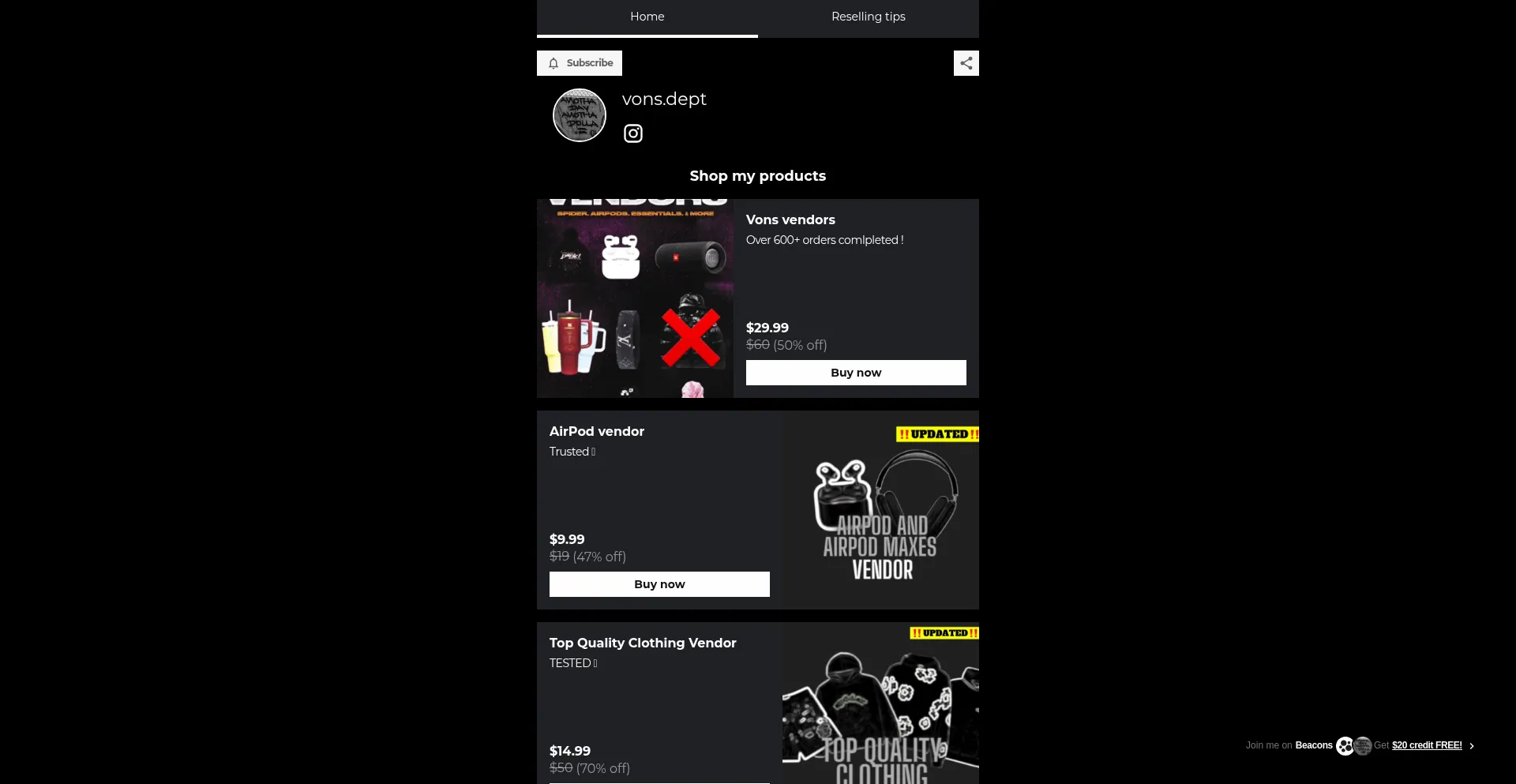This screenshot has height=784, width=1516.
Task: Click the Join me on Beacons text
Action: tap(1289, 745)
